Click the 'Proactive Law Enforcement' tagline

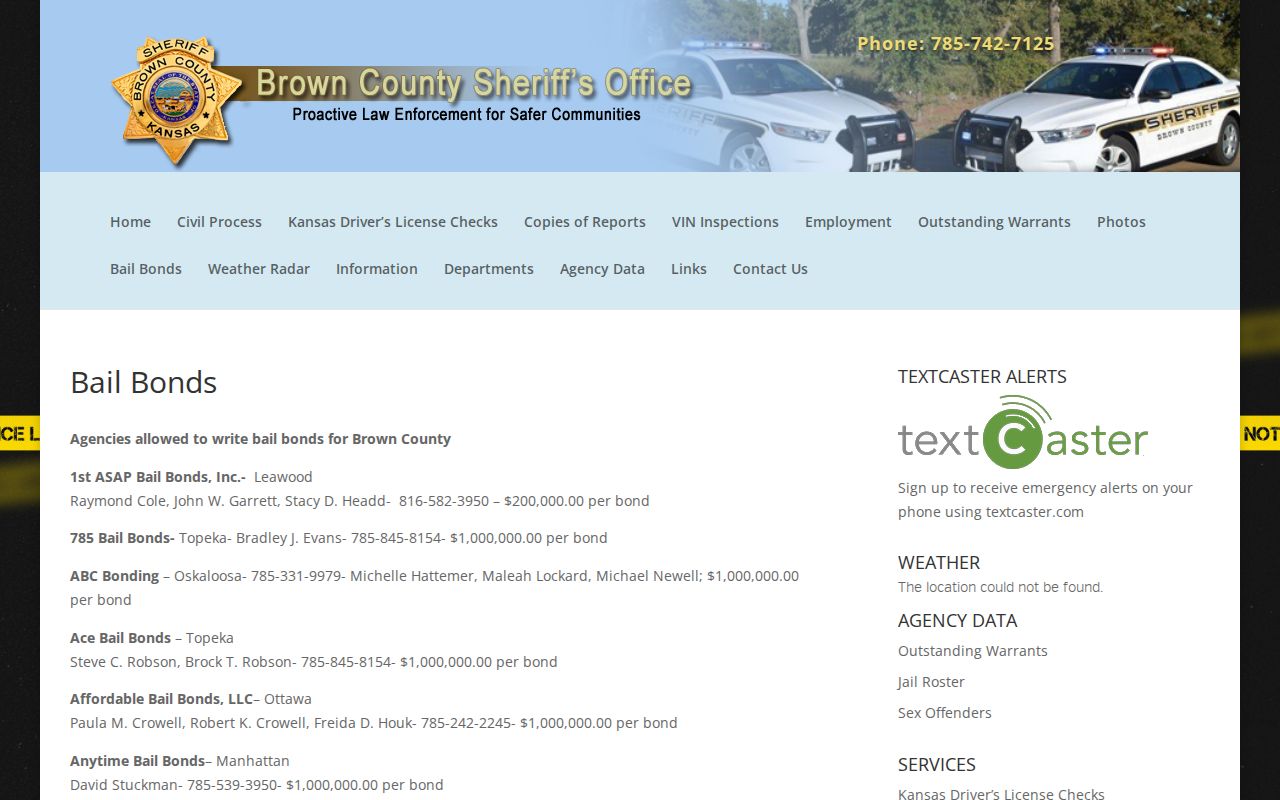[x=466, y=115]
